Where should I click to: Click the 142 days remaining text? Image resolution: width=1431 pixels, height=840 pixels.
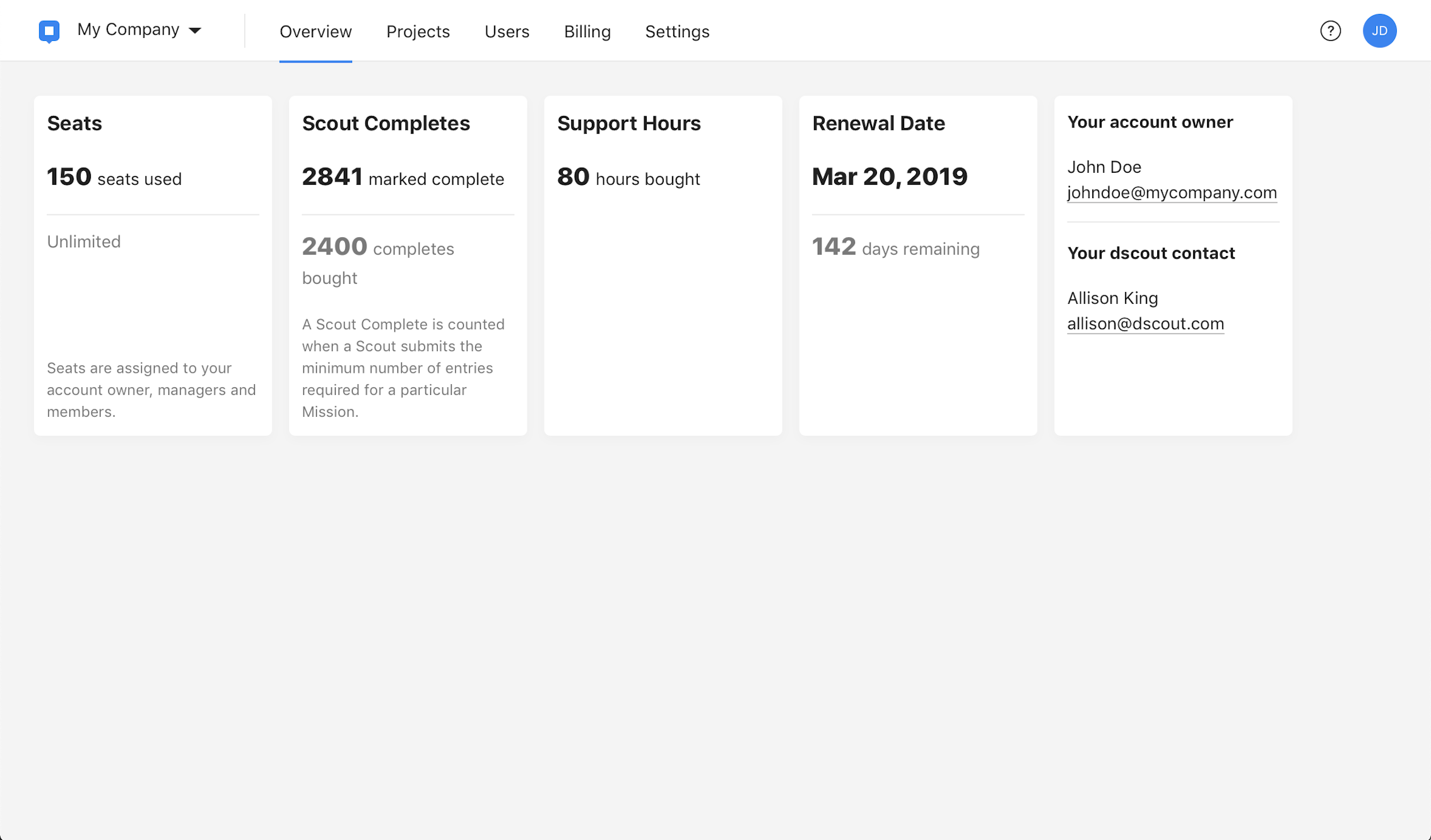(x=895, y=247)
